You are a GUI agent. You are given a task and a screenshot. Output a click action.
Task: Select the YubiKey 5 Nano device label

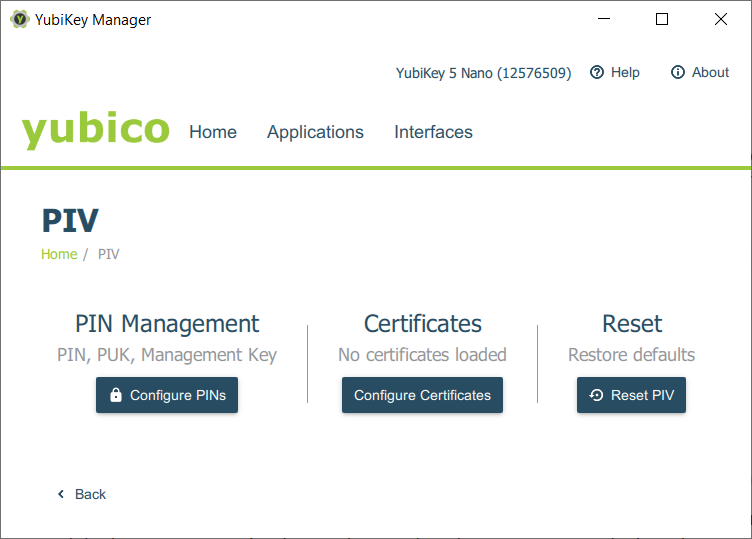(483, 73)
